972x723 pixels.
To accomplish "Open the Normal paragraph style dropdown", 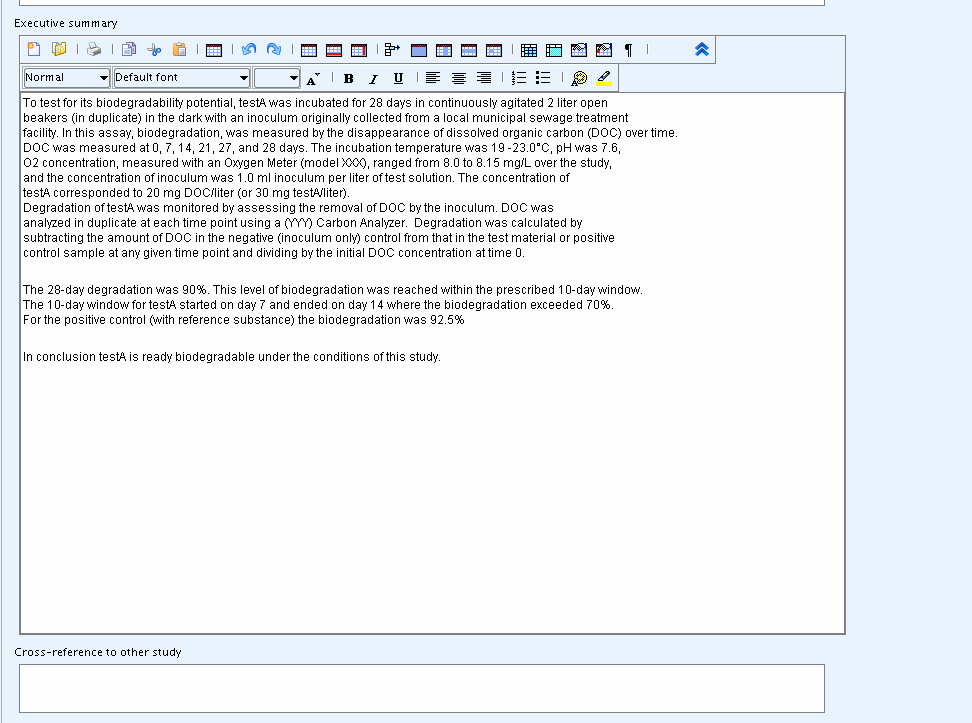I will 66,78.
